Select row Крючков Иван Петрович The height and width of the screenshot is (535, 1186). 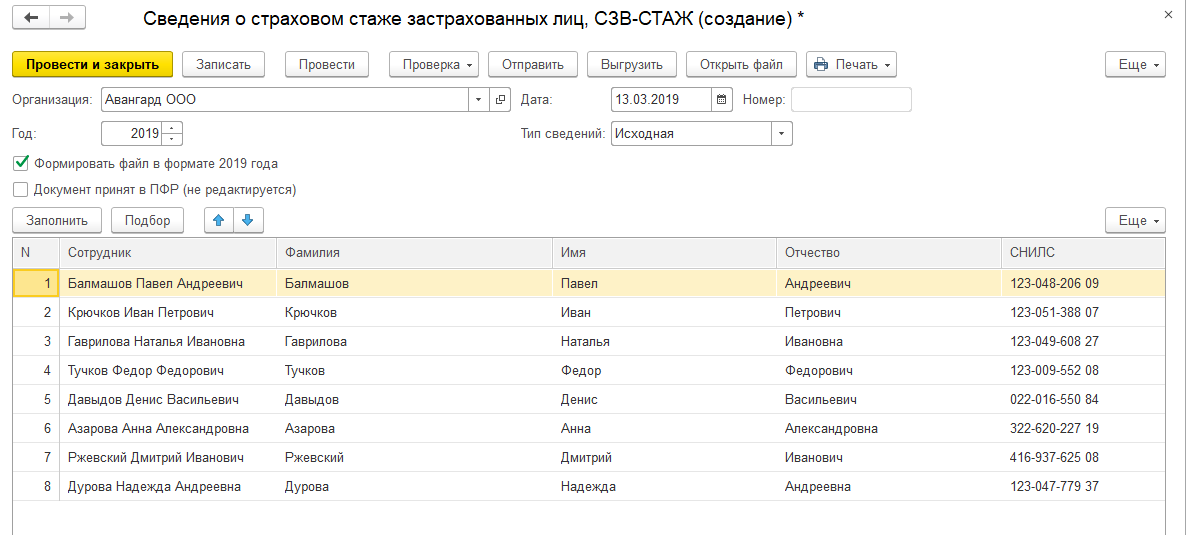click(140, 313)
